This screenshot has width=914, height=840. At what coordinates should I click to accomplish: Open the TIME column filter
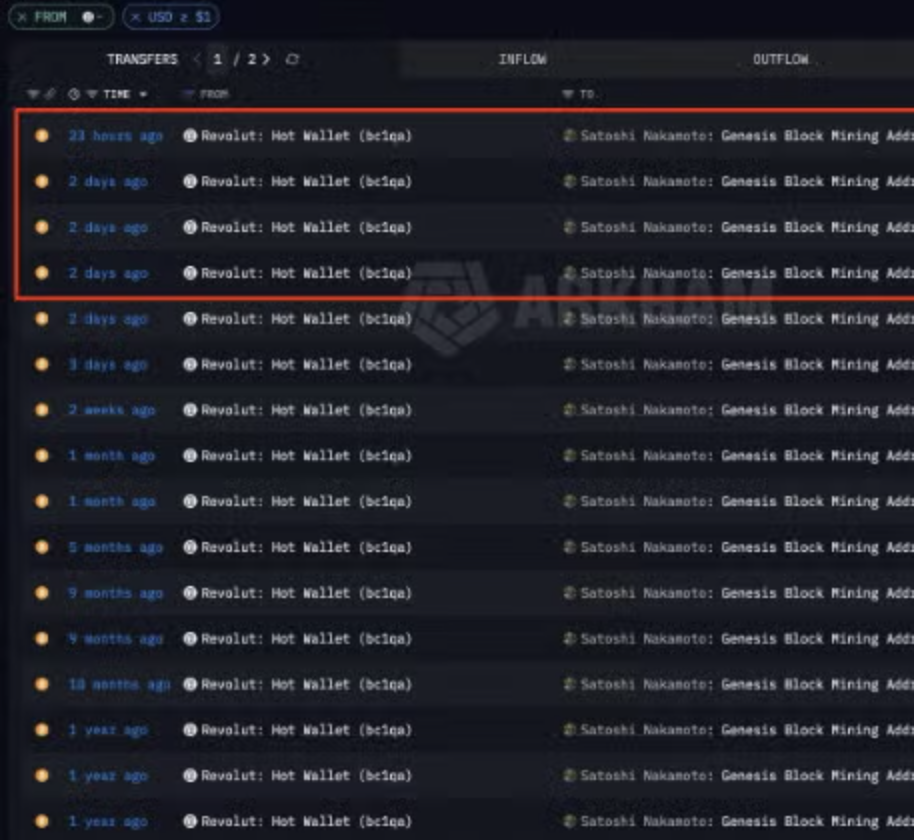[x=92, y=94]
